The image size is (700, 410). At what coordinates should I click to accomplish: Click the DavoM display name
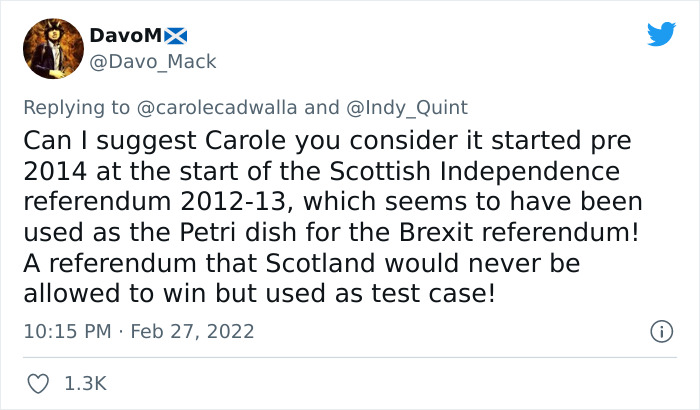coord(124,36)
